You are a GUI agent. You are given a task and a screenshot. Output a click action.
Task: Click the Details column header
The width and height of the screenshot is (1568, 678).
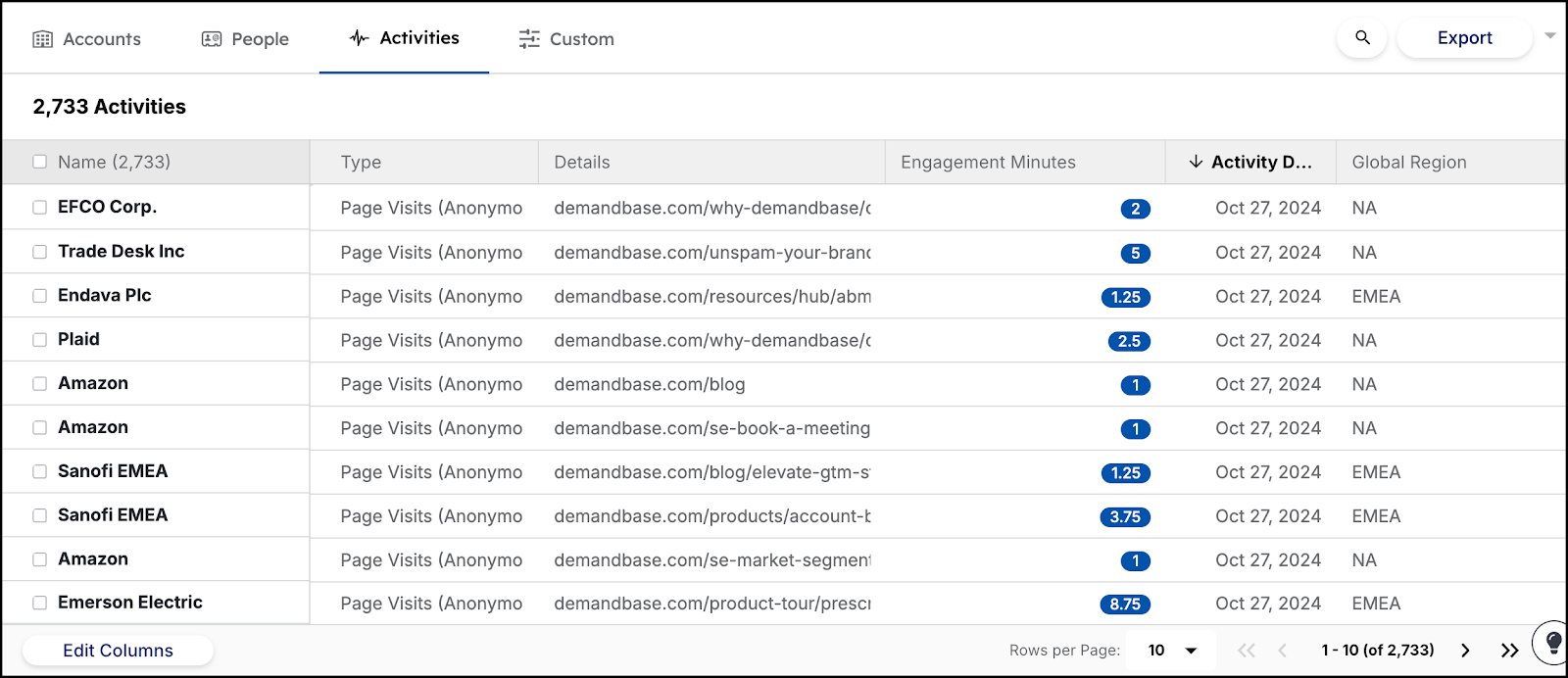click(711, 163)
